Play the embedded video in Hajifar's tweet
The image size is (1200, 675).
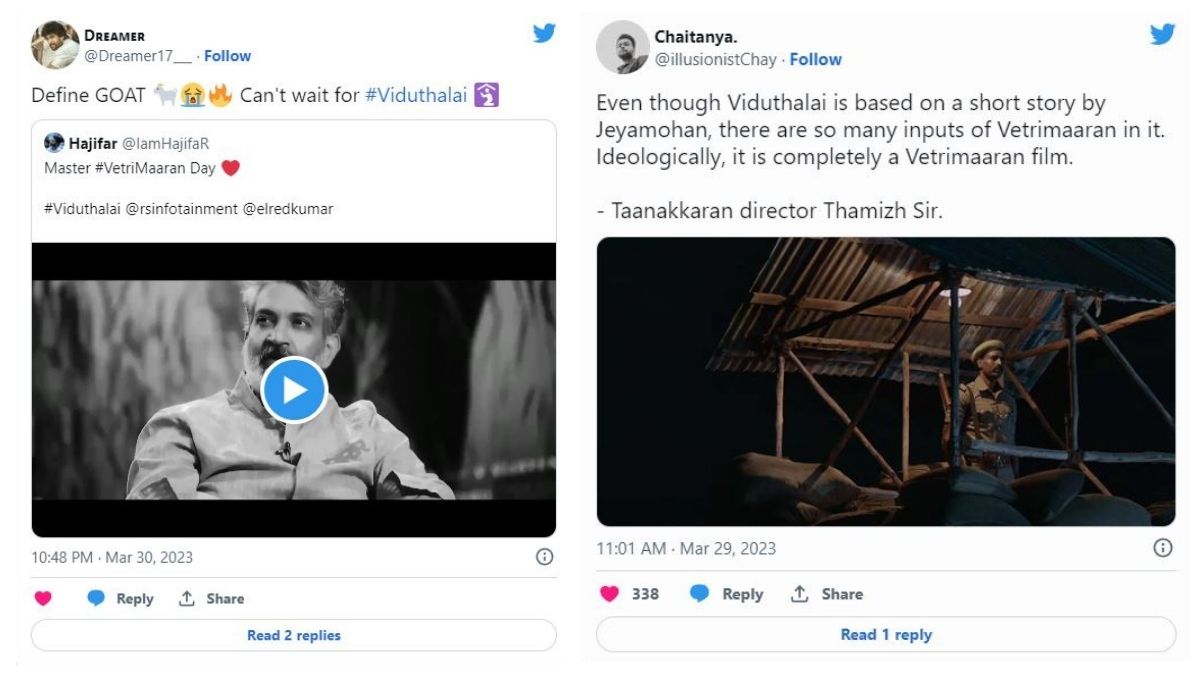pyautogui.click(x=294, y=390)
